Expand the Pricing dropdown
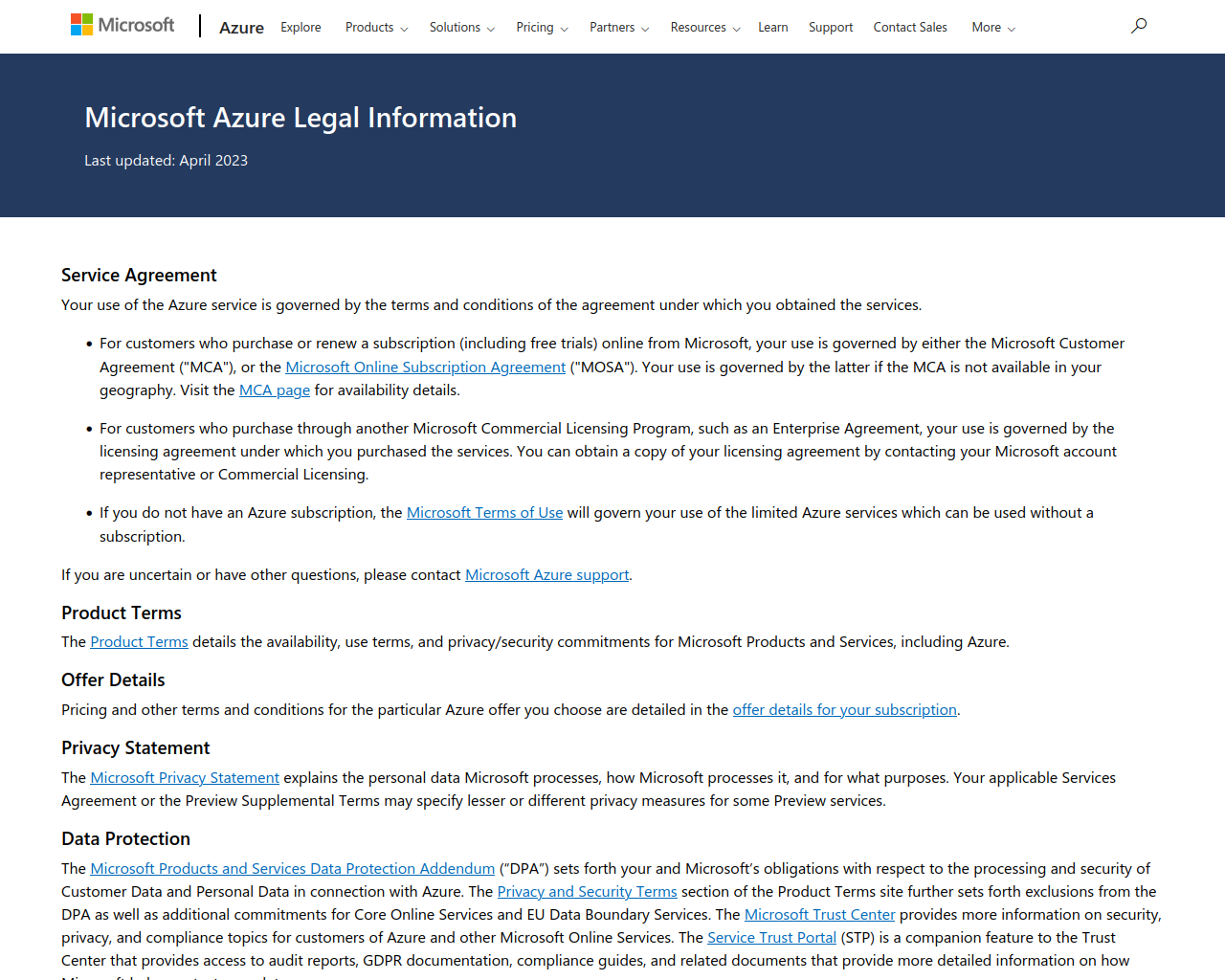This screenshot has width=1225, height=980. point(543,27)
